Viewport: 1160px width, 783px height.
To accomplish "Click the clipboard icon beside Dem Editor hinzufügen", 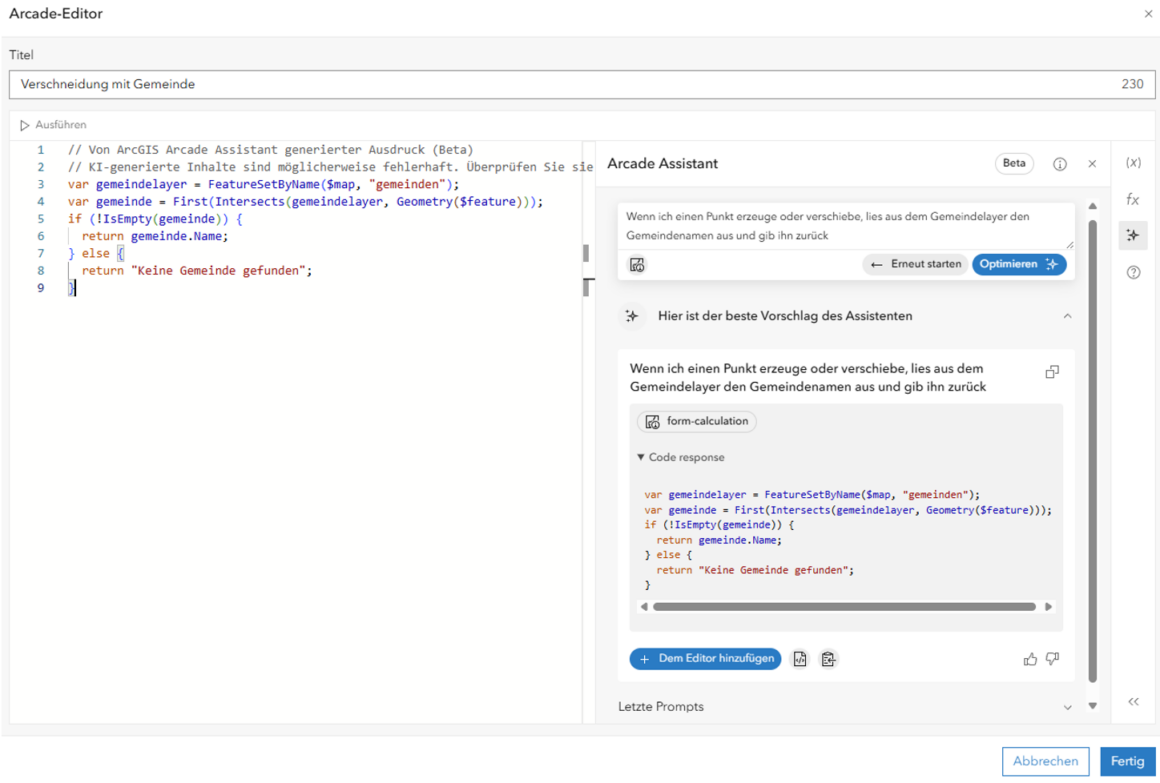I will tap(828, 659).
